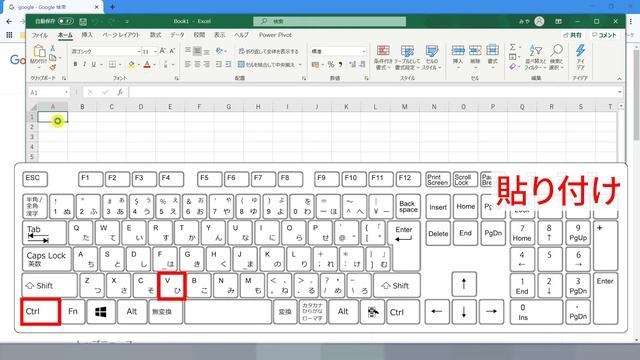Open Merge and Center options arrow
This screenshot has height=360, width=640.
[x=300, y=64]
